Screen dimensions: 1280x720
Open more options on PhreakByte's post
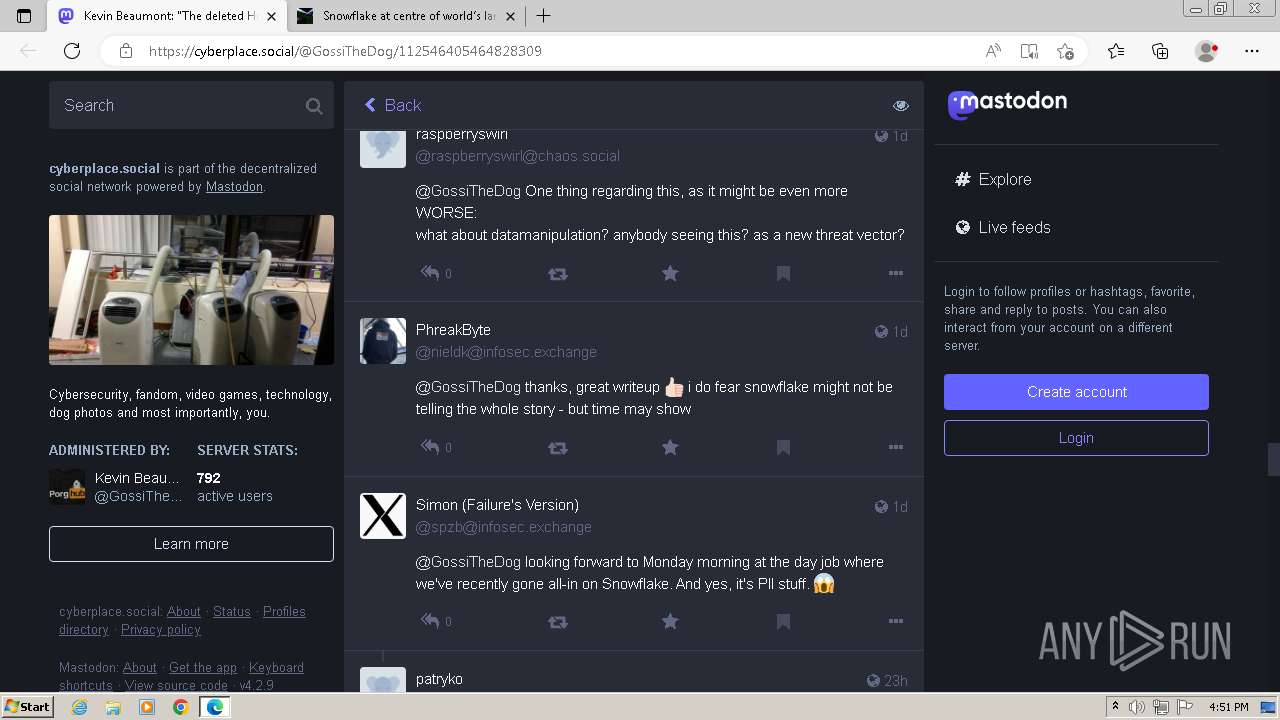pos(896,447)
